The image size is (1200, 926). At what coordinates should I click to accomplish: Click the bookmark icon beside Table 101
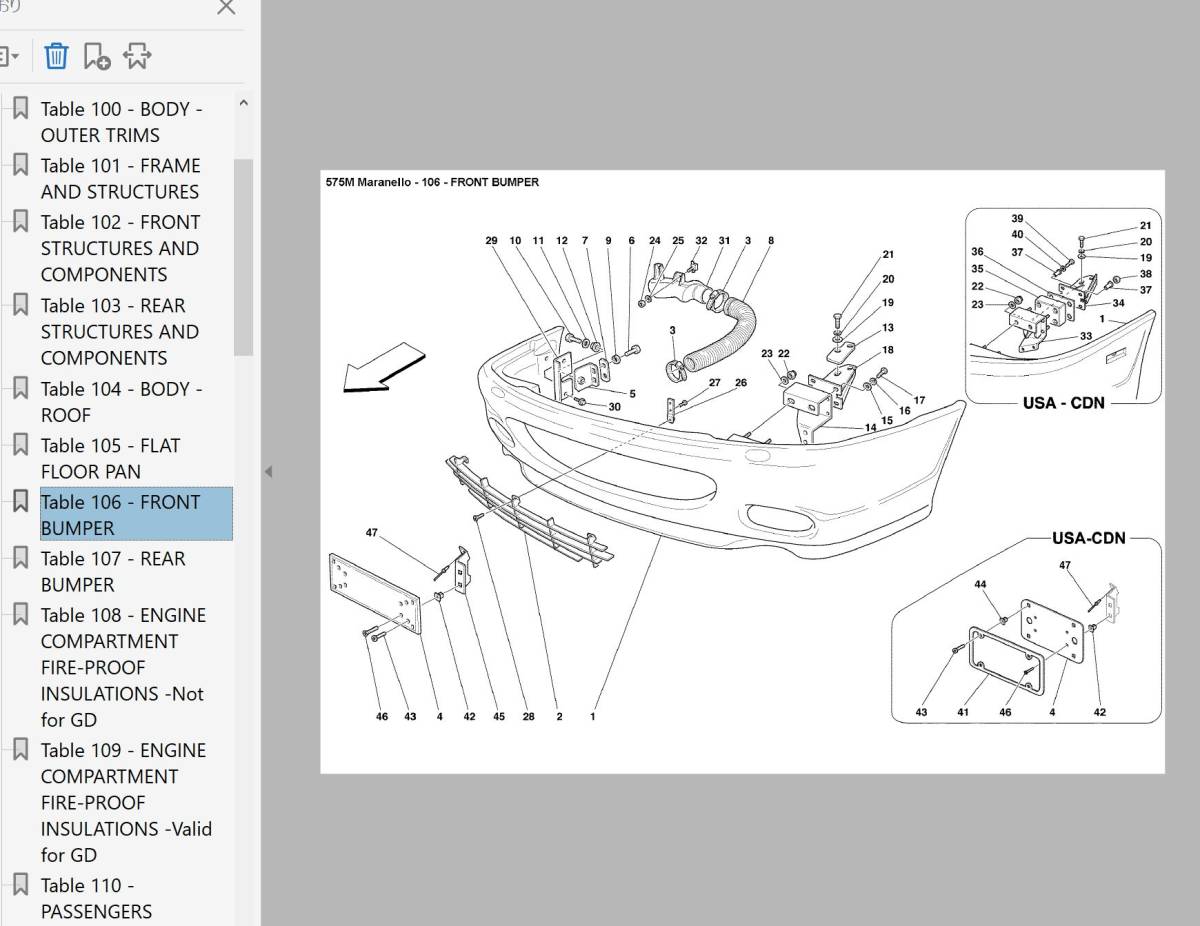[x=20, y=165]
